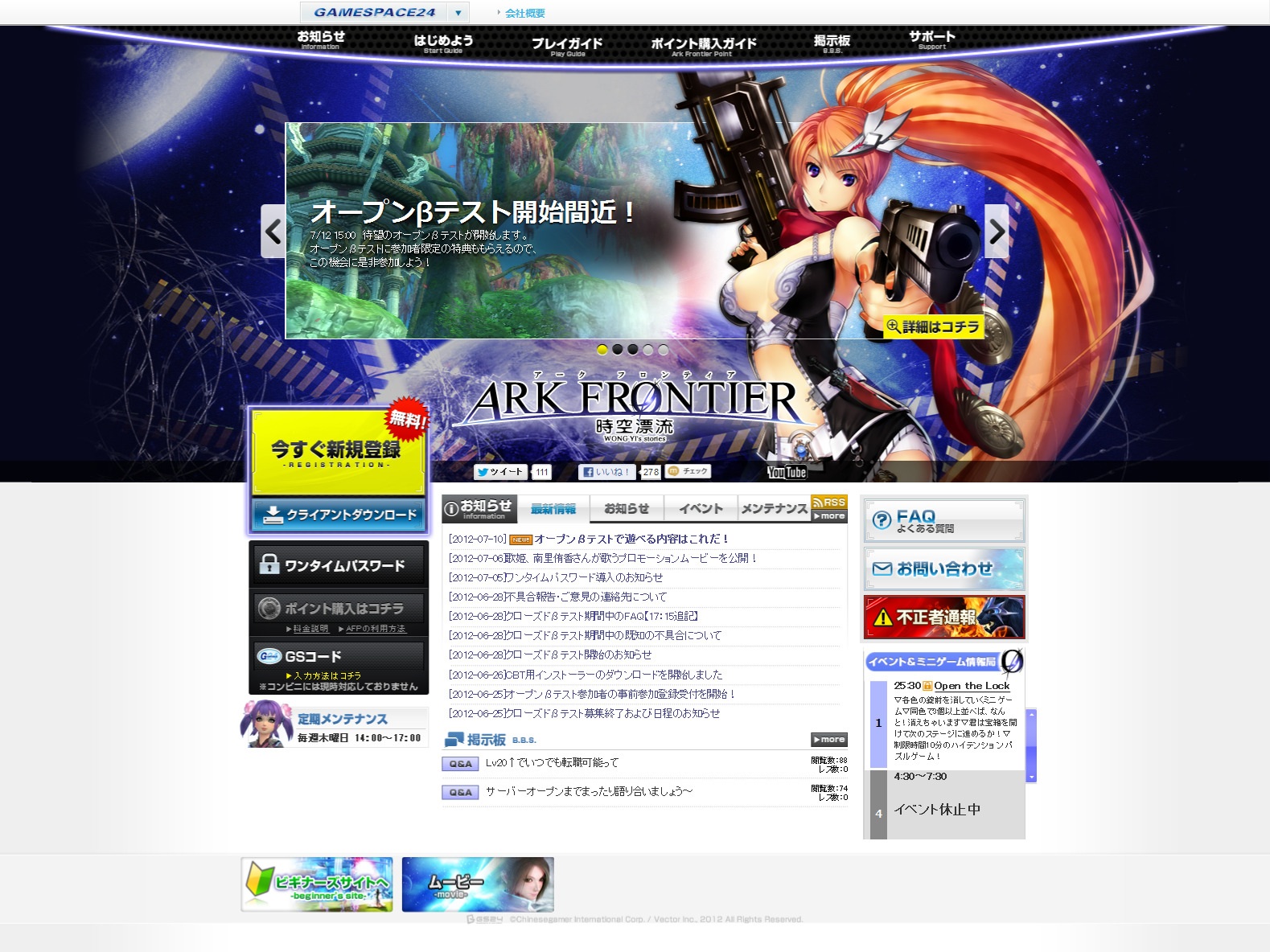Click more button under the RSS icon
Image resolution: width=1270 pixels, height=952 pixels.
tap(829, 516)
